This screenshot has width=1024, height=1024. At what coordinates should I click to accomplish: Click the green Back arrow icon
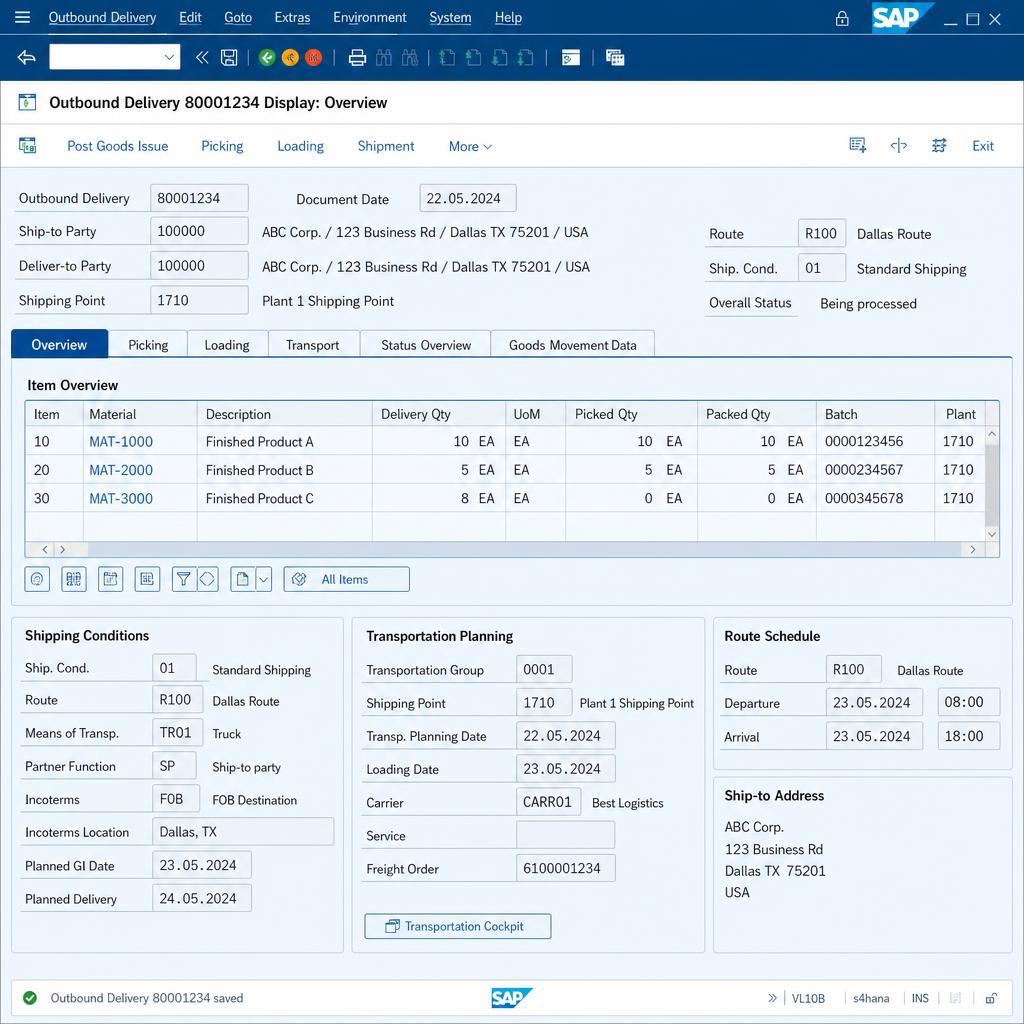pos(266,58)
